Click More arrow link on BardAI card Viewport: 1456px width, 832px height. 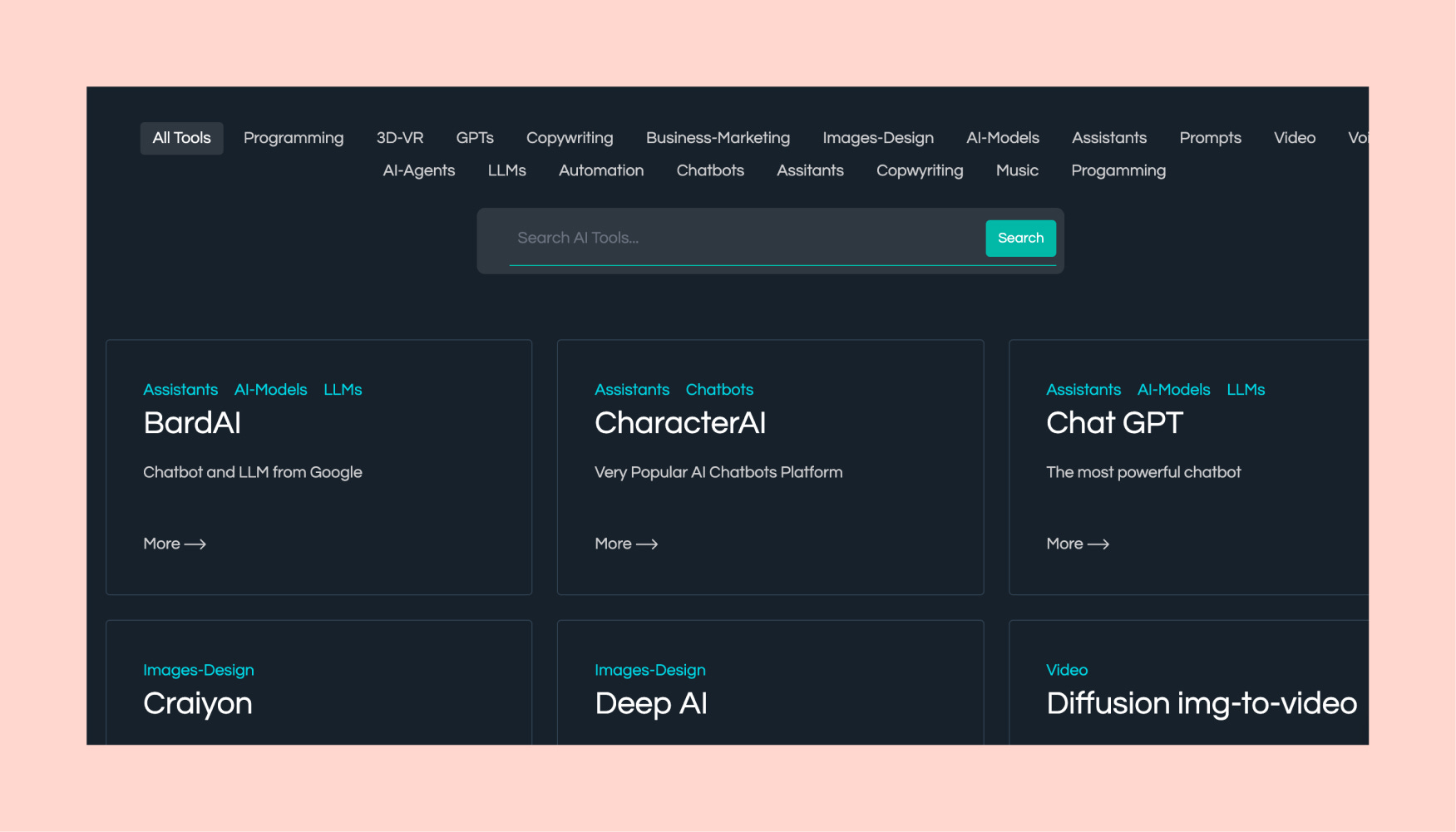[175, 544]
